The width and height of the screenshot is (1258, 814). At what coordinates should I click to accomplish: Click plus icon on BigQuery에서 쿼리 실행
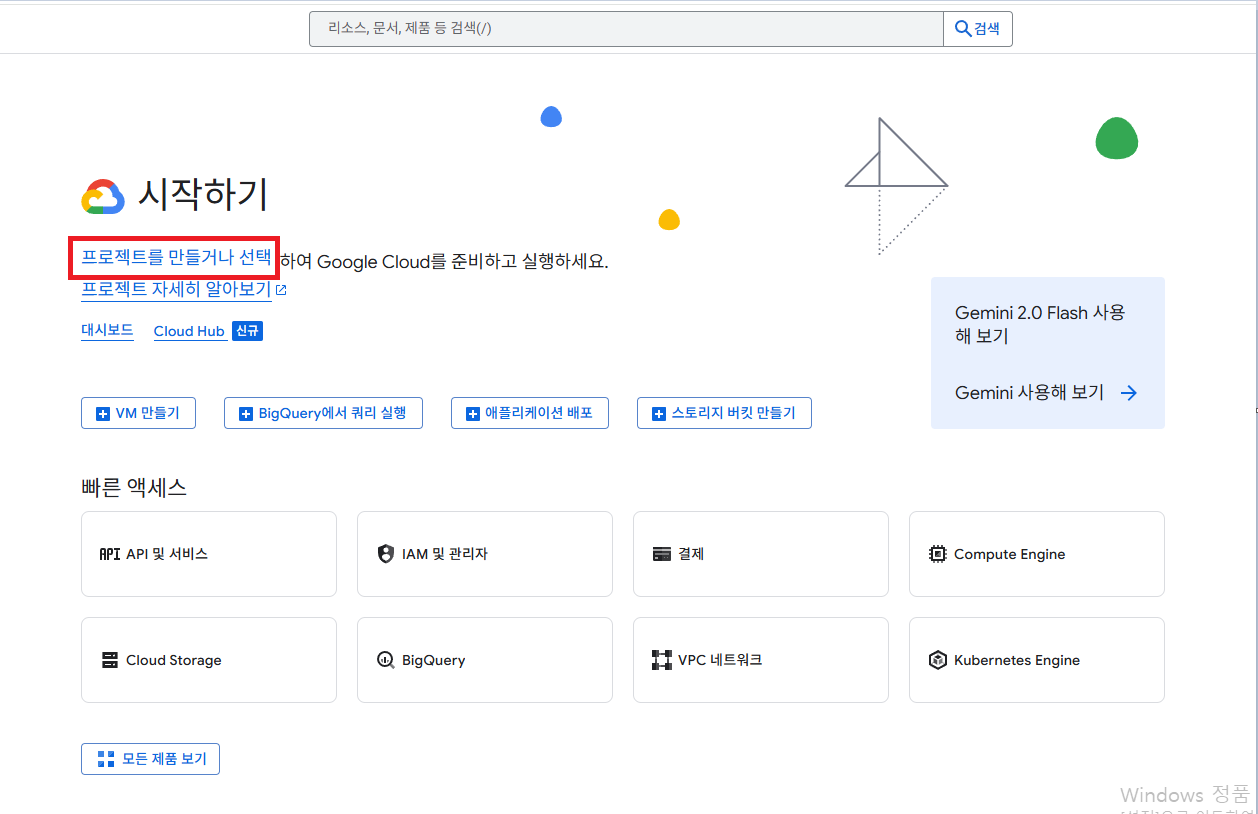[245, 414]
